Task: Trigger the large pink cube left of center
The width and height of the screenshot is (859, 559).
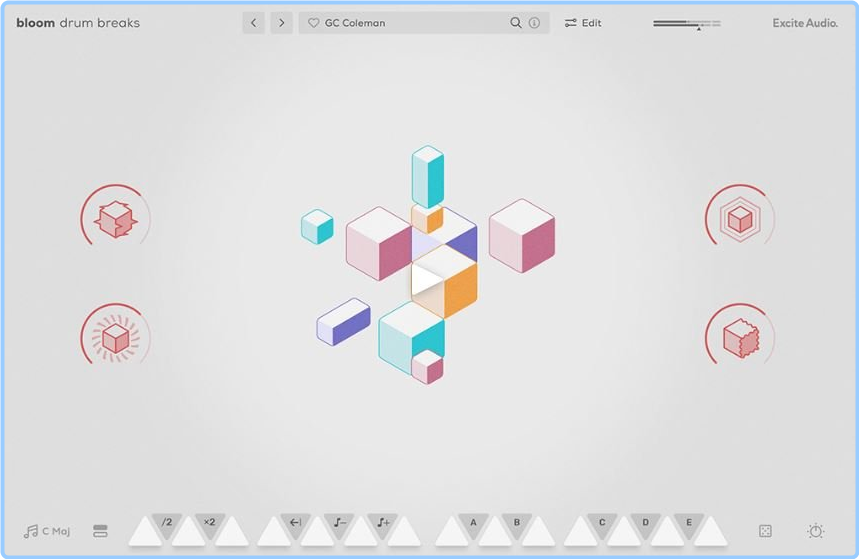Action: 379,243
